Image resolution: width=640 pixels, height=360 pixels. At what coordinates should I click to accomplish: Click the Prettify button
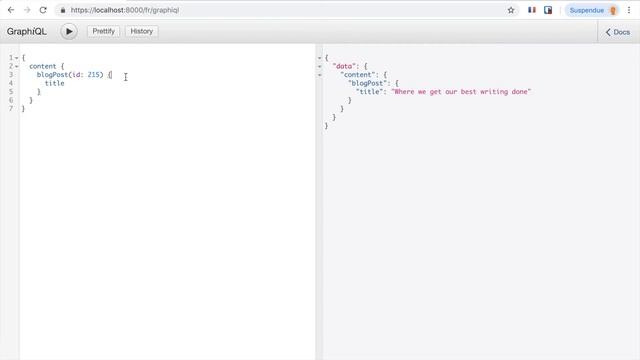103,31
